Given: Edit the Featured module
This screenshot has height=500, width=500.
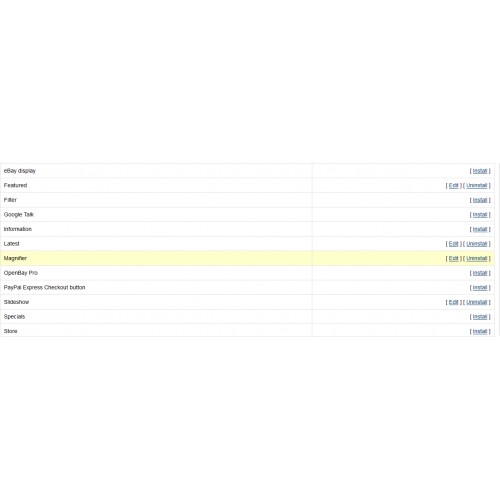Looking at the screenshot, I should tap(454, 185).
